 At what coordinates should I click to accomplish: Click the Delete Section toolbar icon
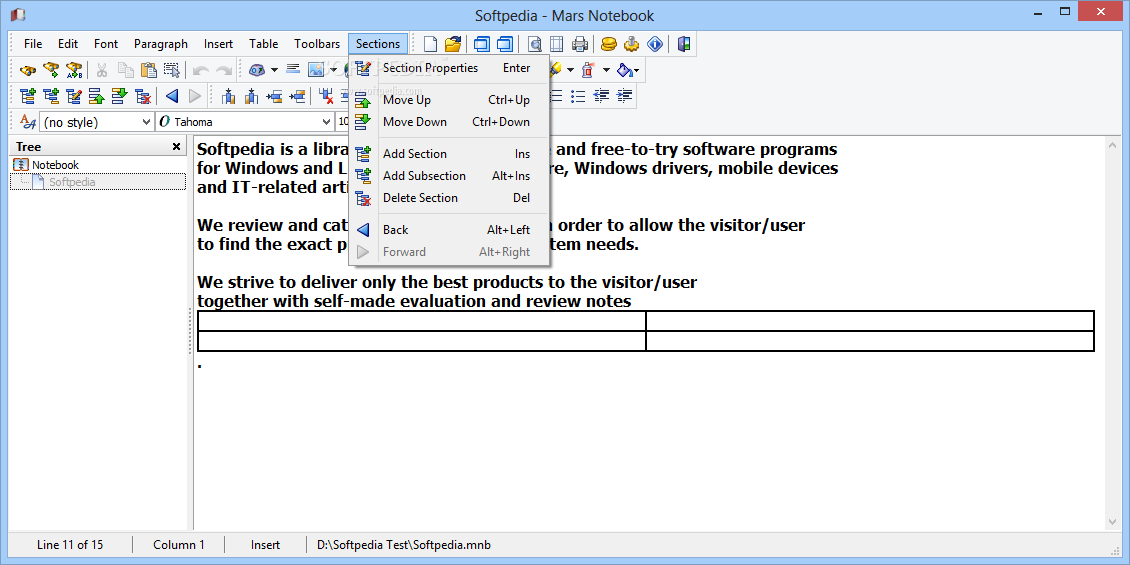tap(143, 96)
